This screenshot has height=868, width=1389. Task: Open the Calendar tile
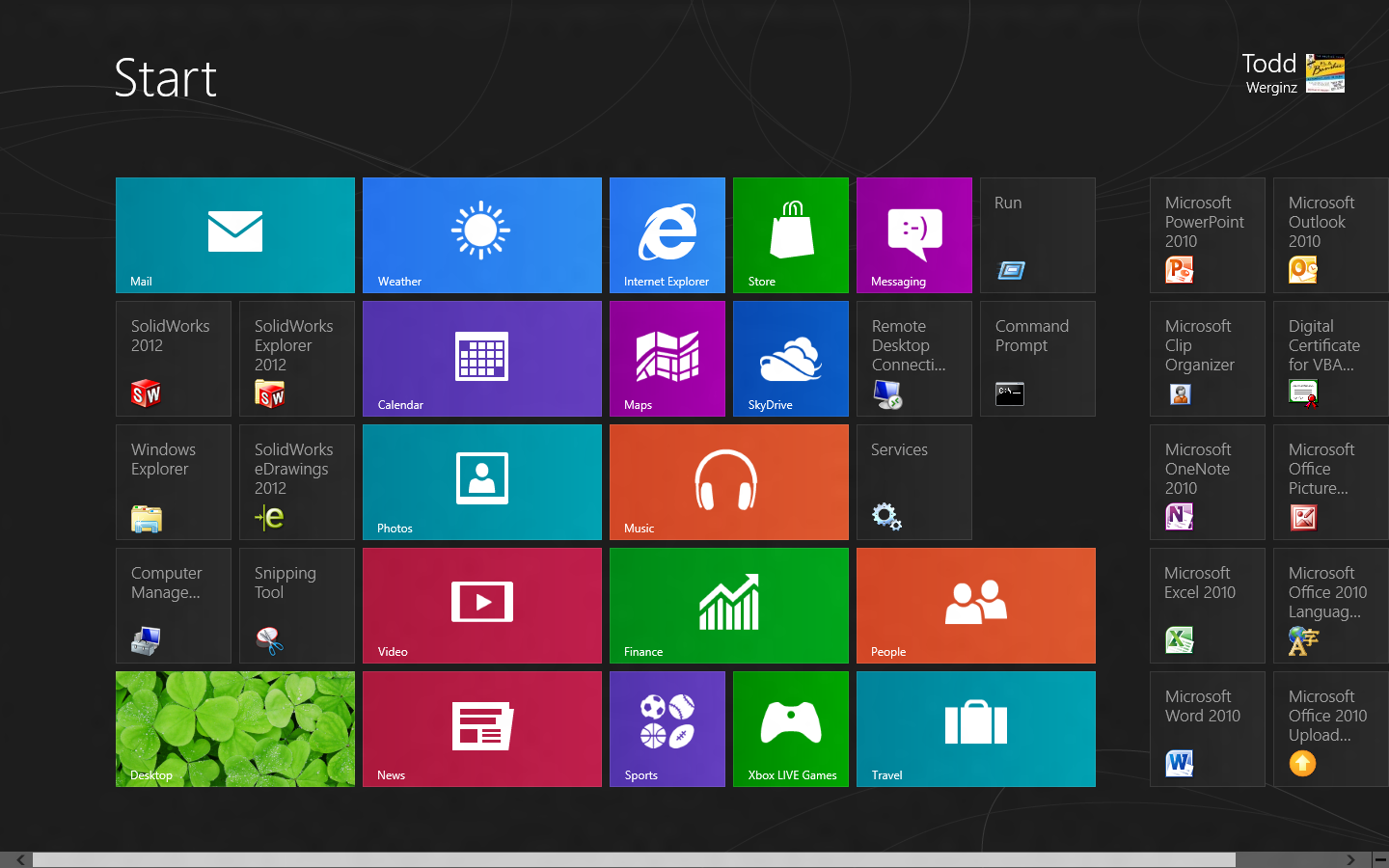482,359
